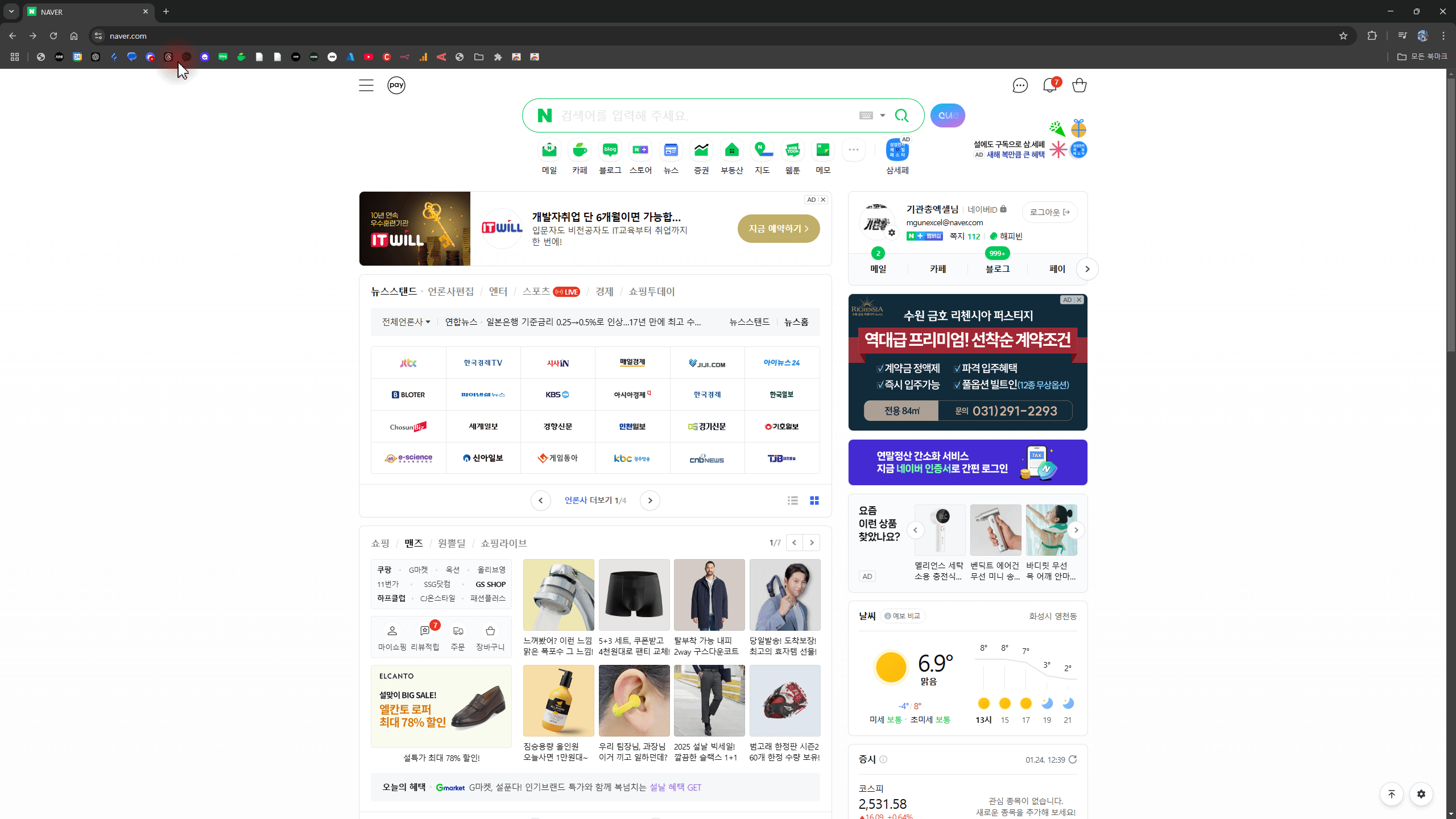Open the 웹툰 shortcut icon
This screenshot has height=819, width=1456.
pyautogui.click(x=793, y=150)
